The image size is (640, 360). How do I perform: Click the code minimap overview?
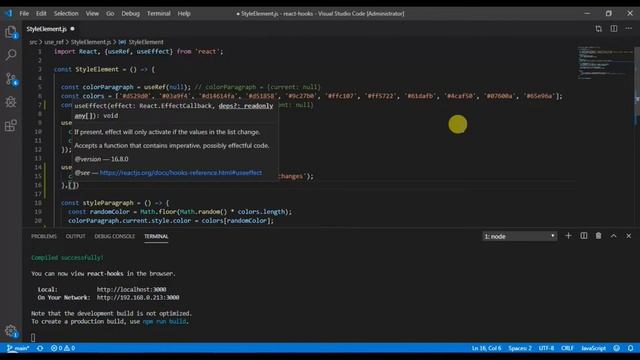click(604, 62)
